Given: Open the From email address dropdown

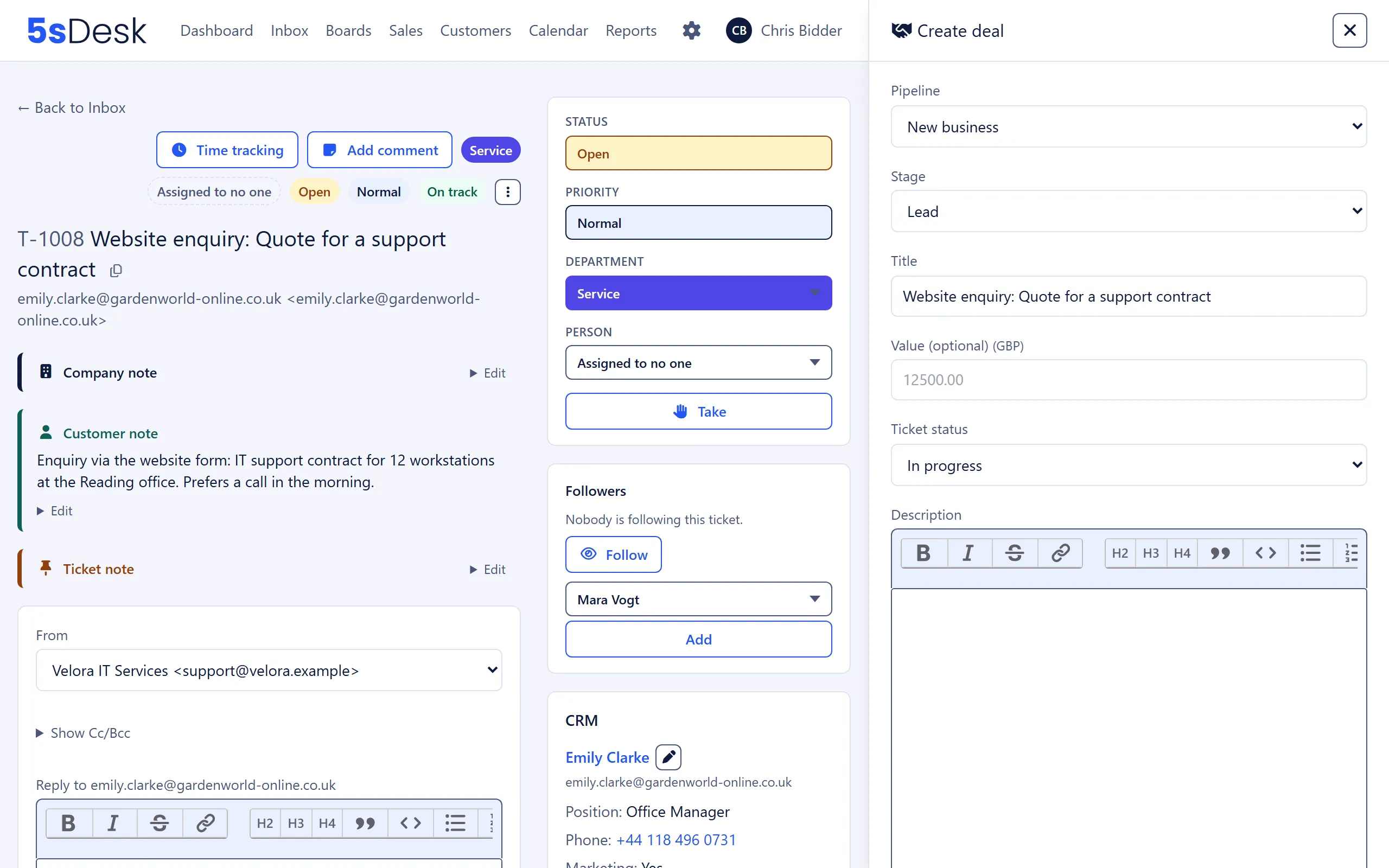Looking at the screenshot, I should 269,670.
